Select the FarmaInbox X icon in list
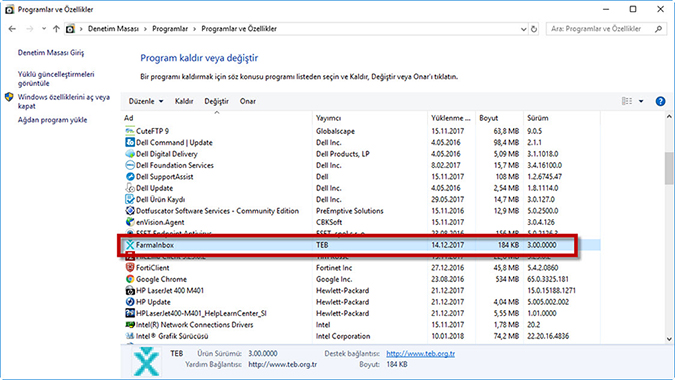The height and width of the screenshot is (380, 675). point(130,245)
